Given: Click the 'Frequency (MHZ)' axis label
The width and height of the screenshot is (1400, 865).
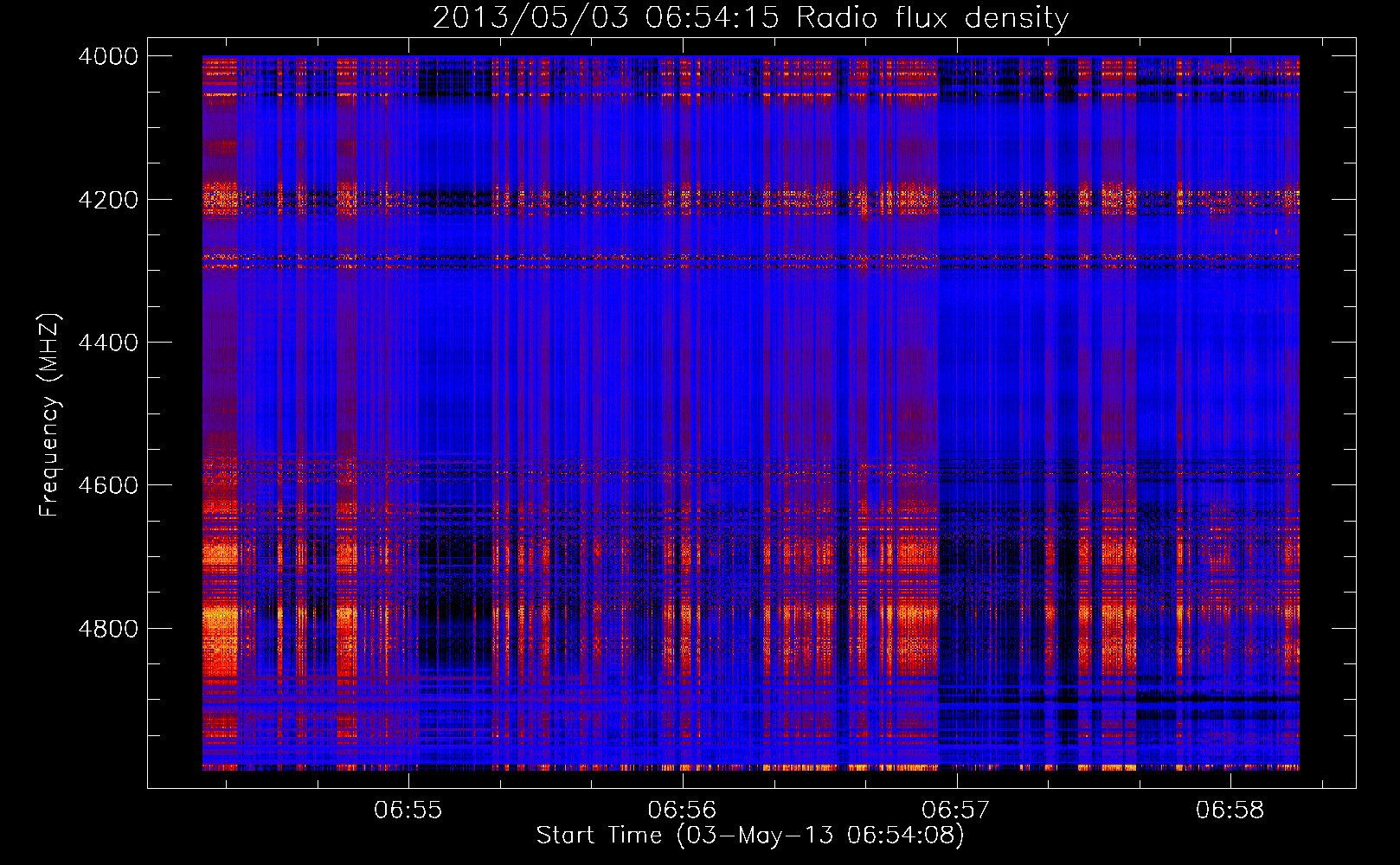Looking at the screenshot, I should click(50, 415).
